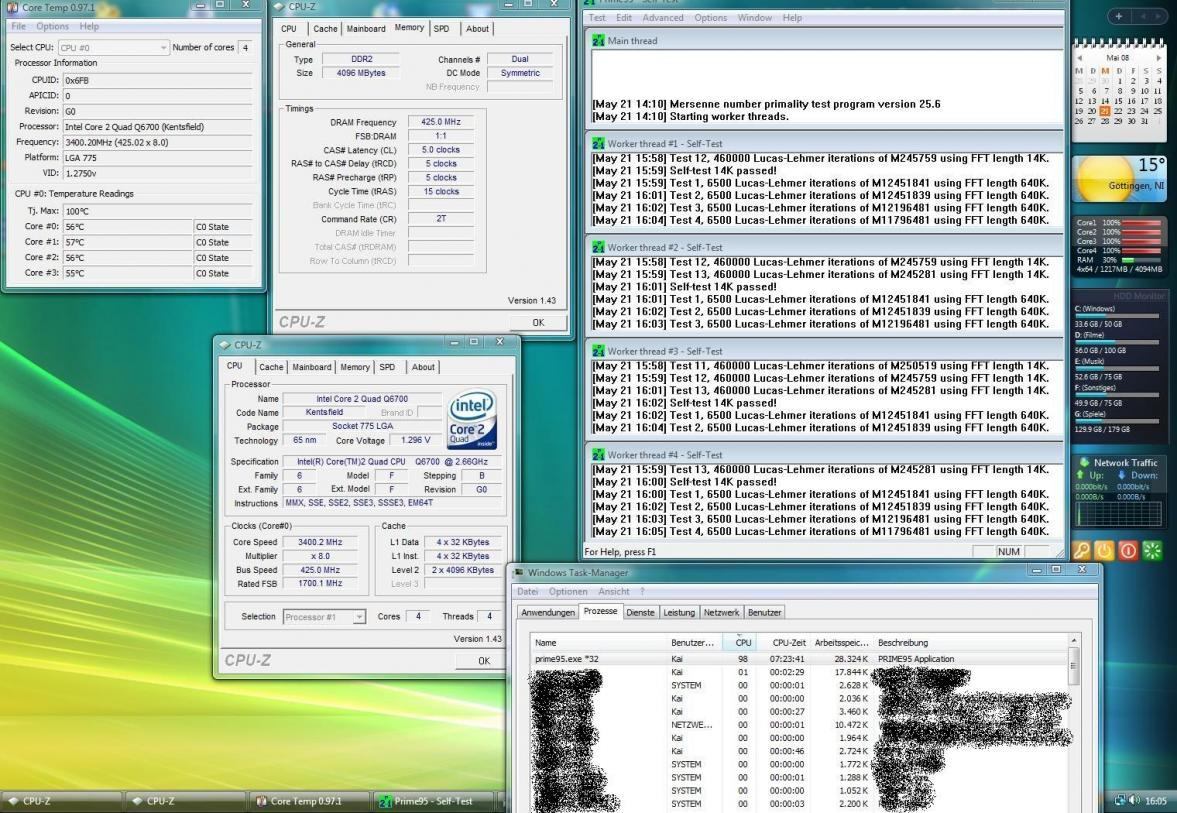
Task: Click the volume speaker icon in system tray
Action: click(x=1133, y=800)
